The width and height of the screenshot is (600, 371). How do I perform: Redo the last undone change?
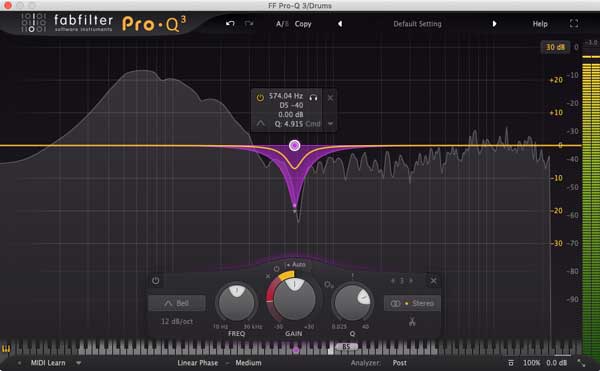tap(249, 24)
